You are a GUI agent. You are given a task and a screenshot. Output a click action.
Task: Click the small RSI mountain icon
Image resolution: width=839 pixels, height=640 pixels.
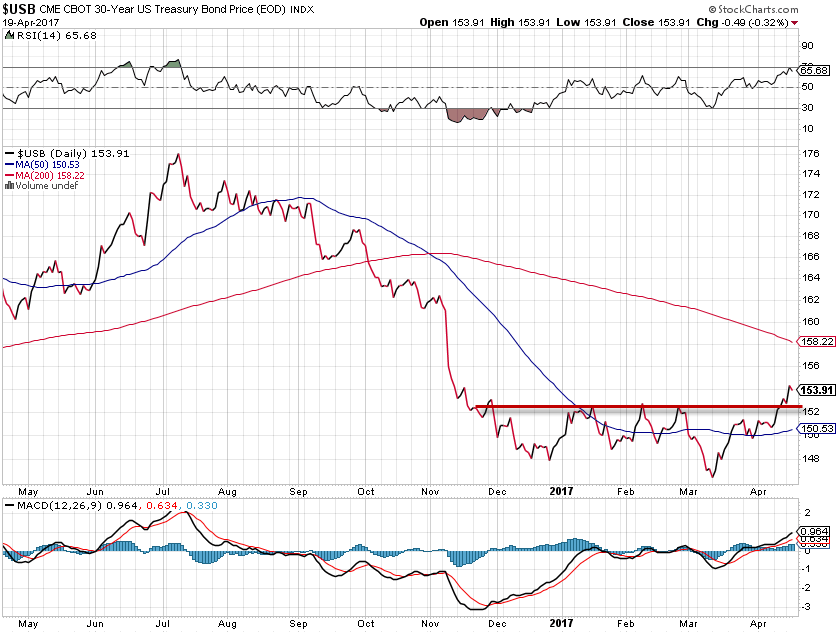click(x=10, y=35)
